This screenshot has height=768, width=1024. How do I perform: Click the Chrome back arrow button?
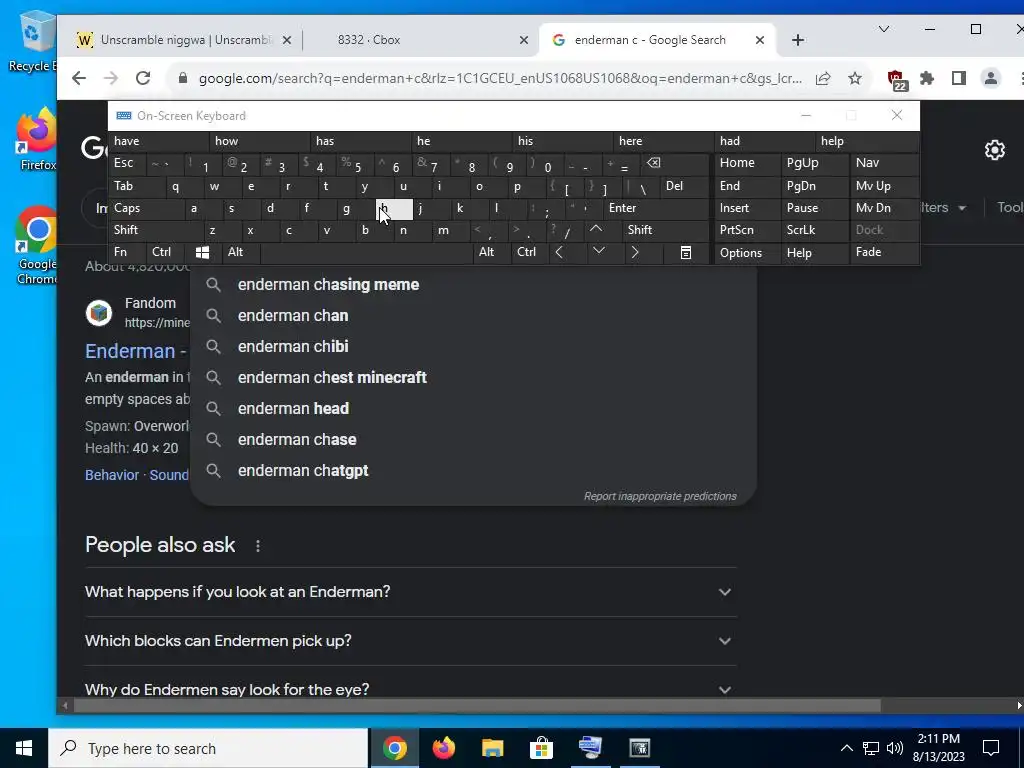pyautogui.click(x=79, y=78)
